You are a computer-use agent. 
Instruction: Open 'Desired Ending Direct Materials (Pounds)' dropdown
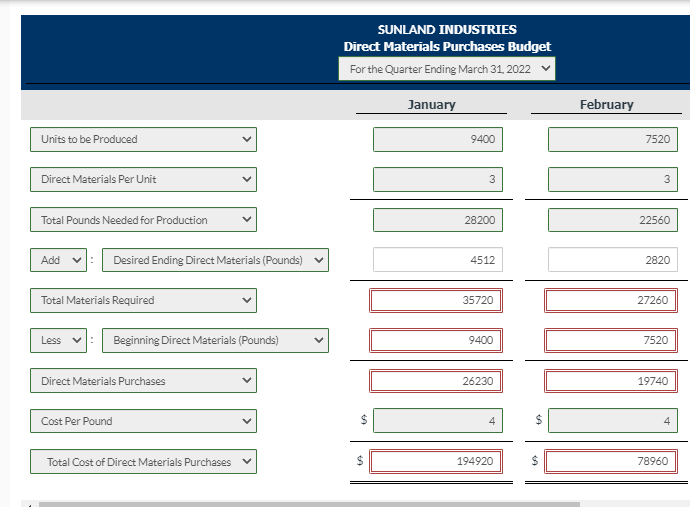point(215,260)
